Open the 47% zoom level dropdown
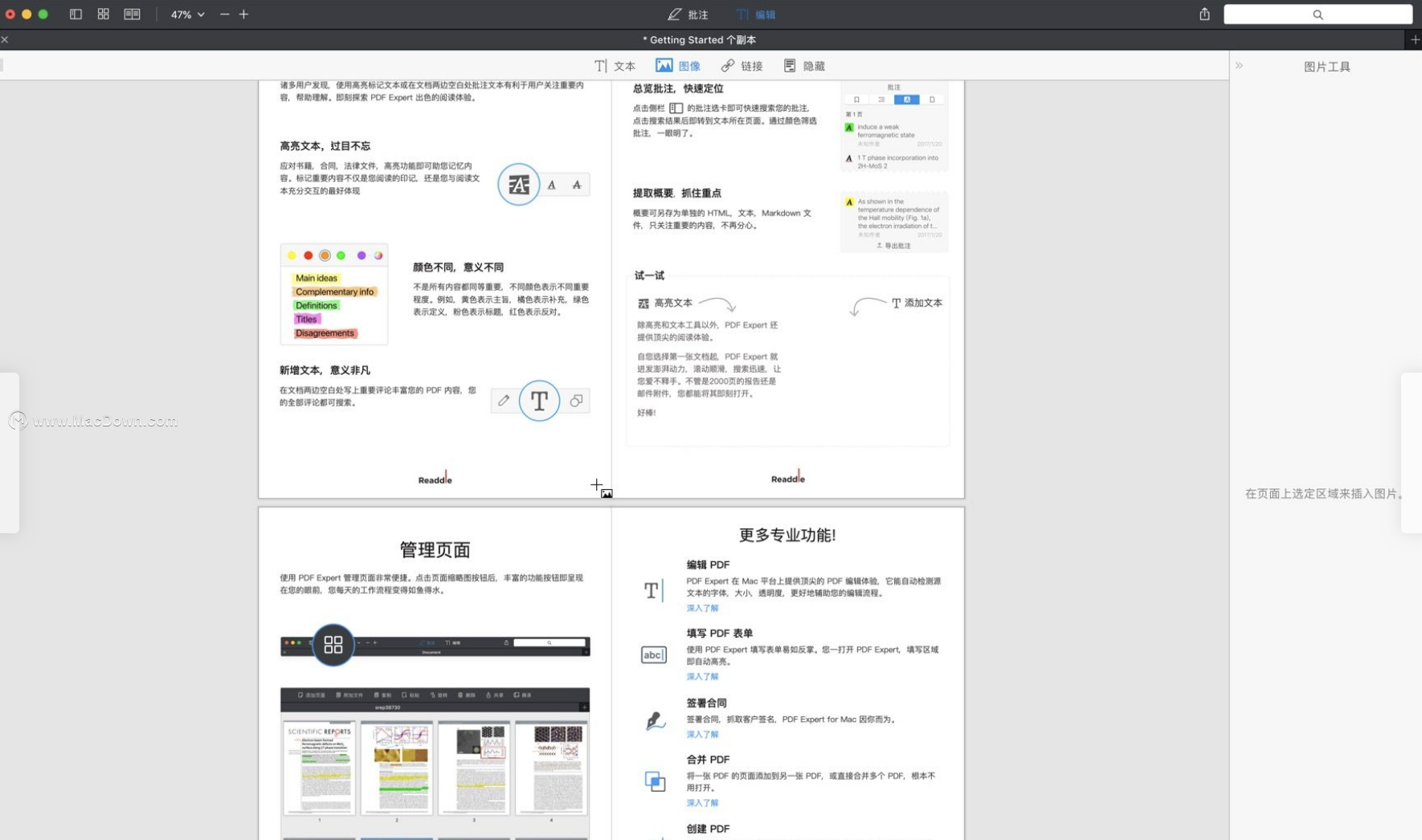Viewport: 1422px width, 840px height. (187, 14)
